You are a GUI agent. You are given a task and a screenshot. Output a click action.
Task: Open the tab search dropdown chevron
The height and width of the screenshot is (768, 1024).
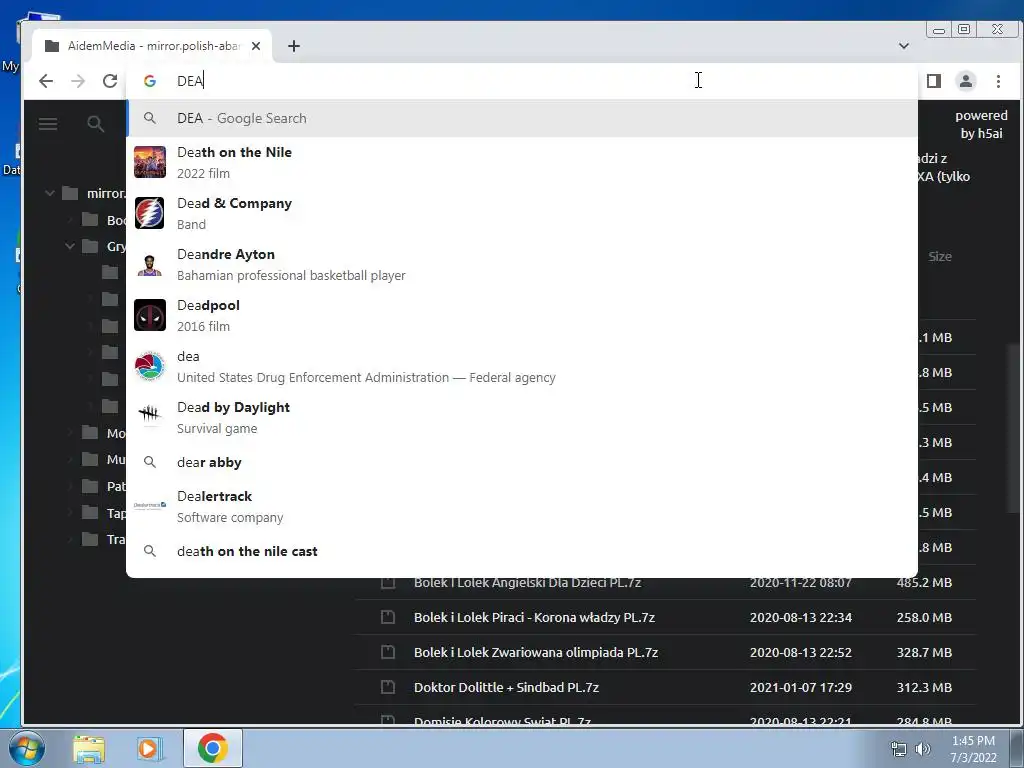(x=904, y=46)
